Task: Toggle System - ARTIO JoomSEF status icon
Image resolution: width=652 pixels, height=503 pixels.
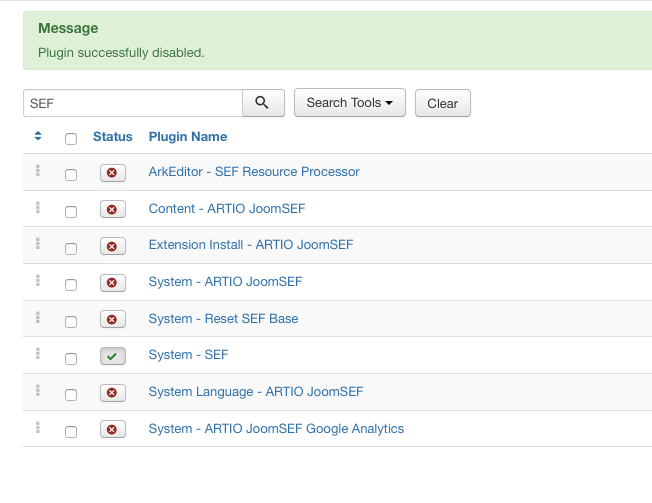Action: [113, 283]
